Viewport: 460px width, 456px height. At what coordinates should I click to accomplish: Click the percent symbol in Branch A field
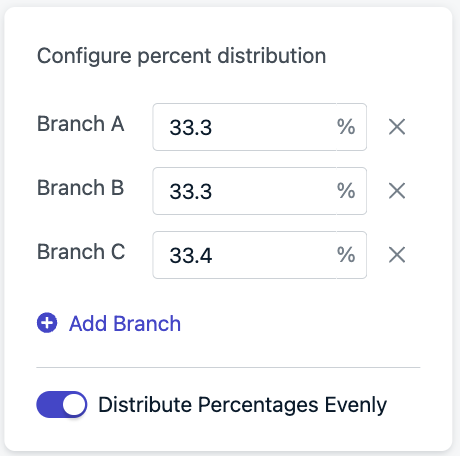[x=346, y=127]
